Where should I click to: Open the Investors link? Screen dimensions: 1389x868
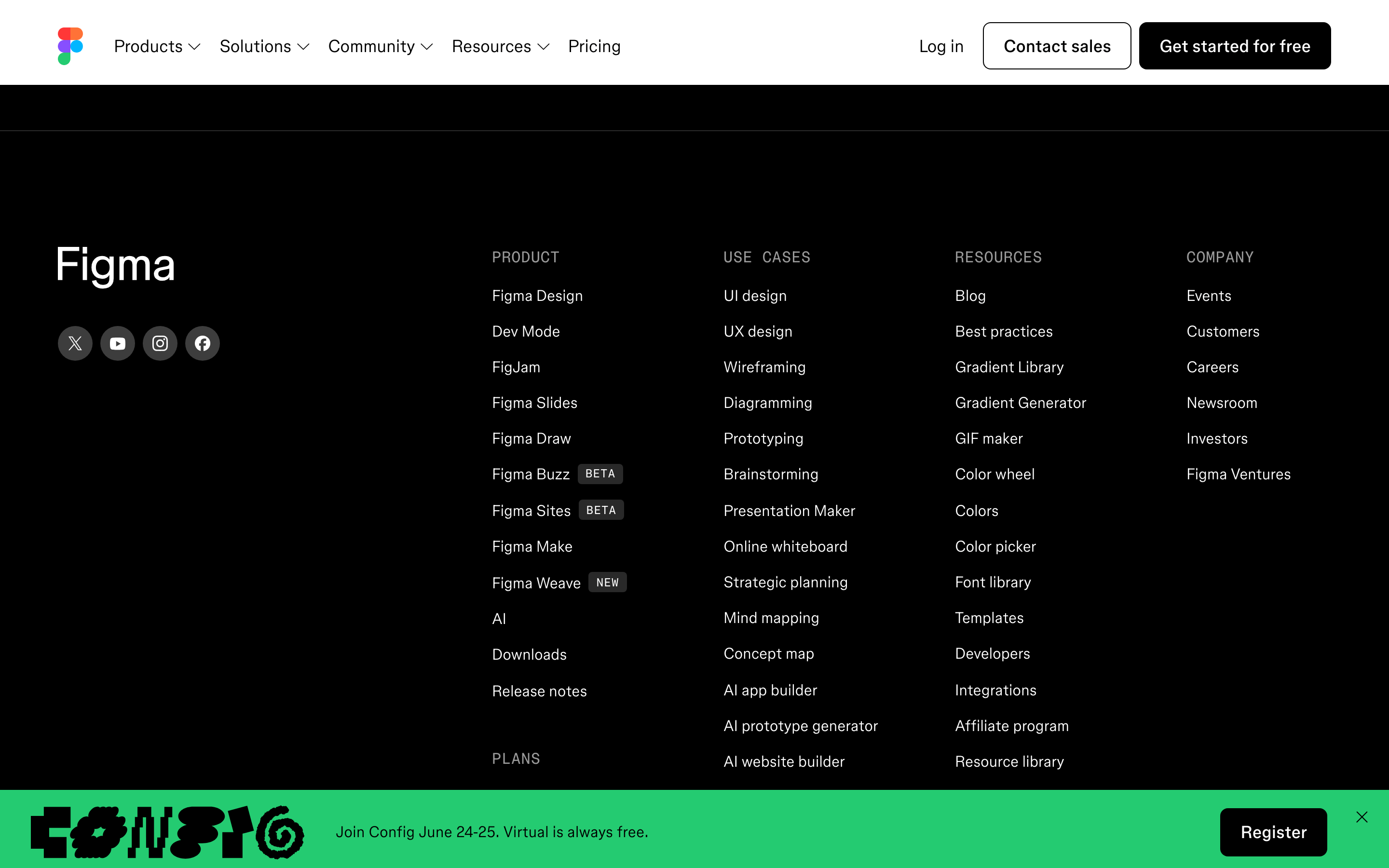click(1217, 439)
